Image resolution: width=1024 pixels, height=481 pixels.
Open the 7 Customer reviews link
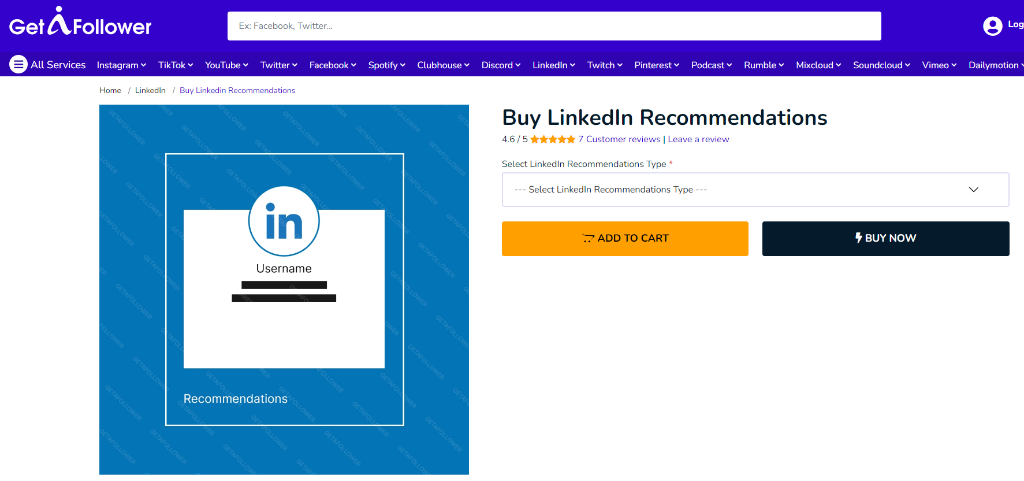click(619, 139)
